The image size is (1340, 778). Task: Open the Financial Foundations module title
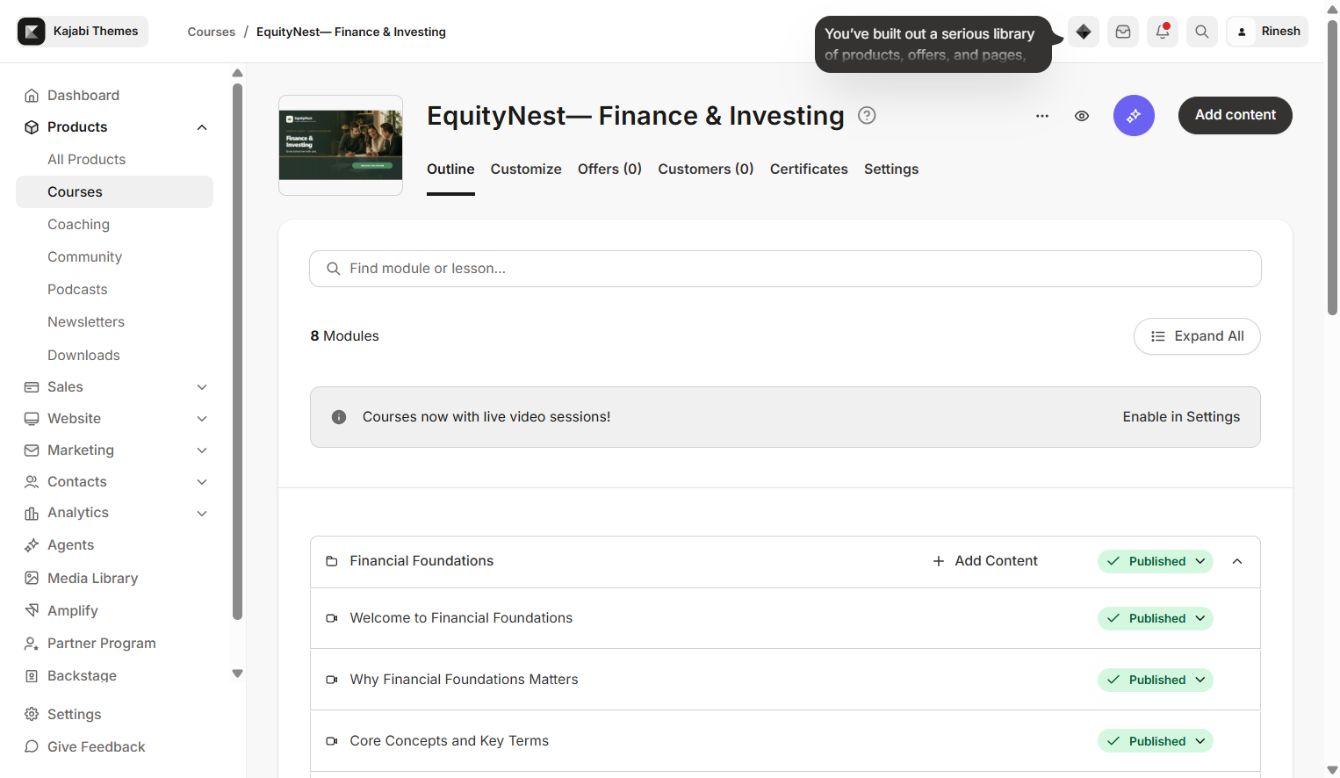[422, 561]
